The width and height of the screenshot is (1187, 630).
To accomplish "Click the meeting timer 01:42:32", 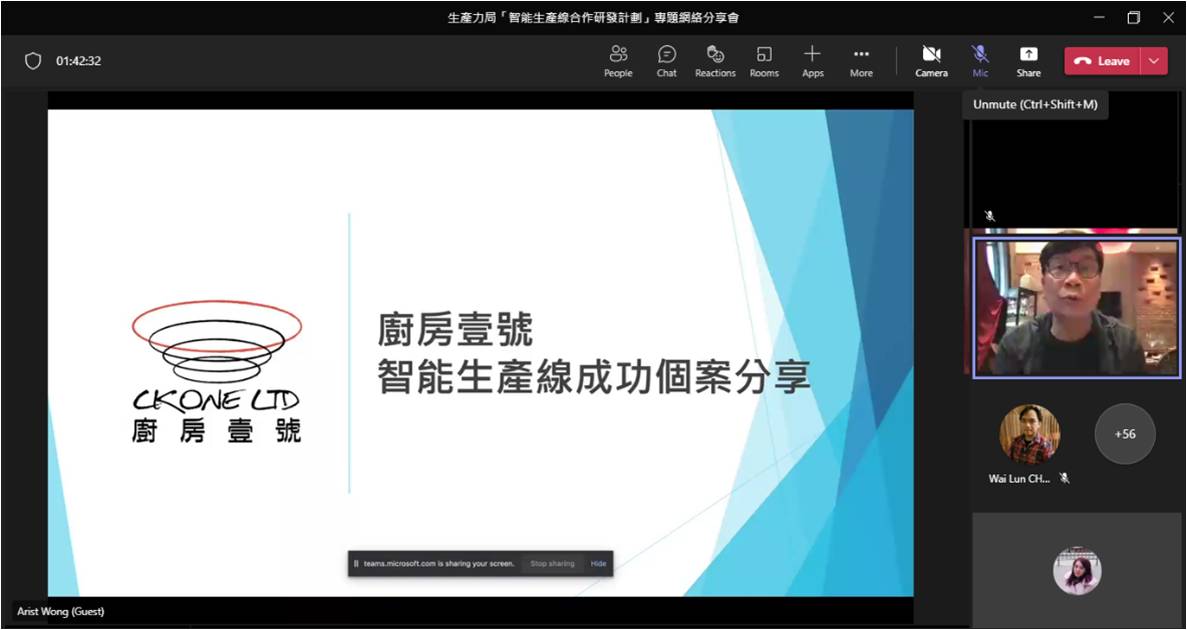I will tap(78, 61).
